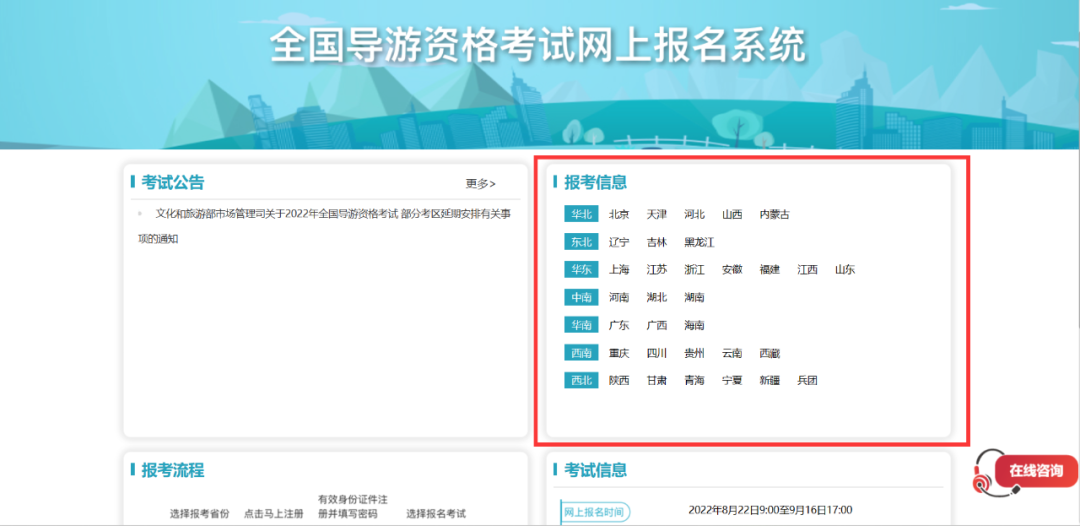The image size is (1080, 526).
Task: Click the 选择报名考试 step text
Action: pos(436,514)
